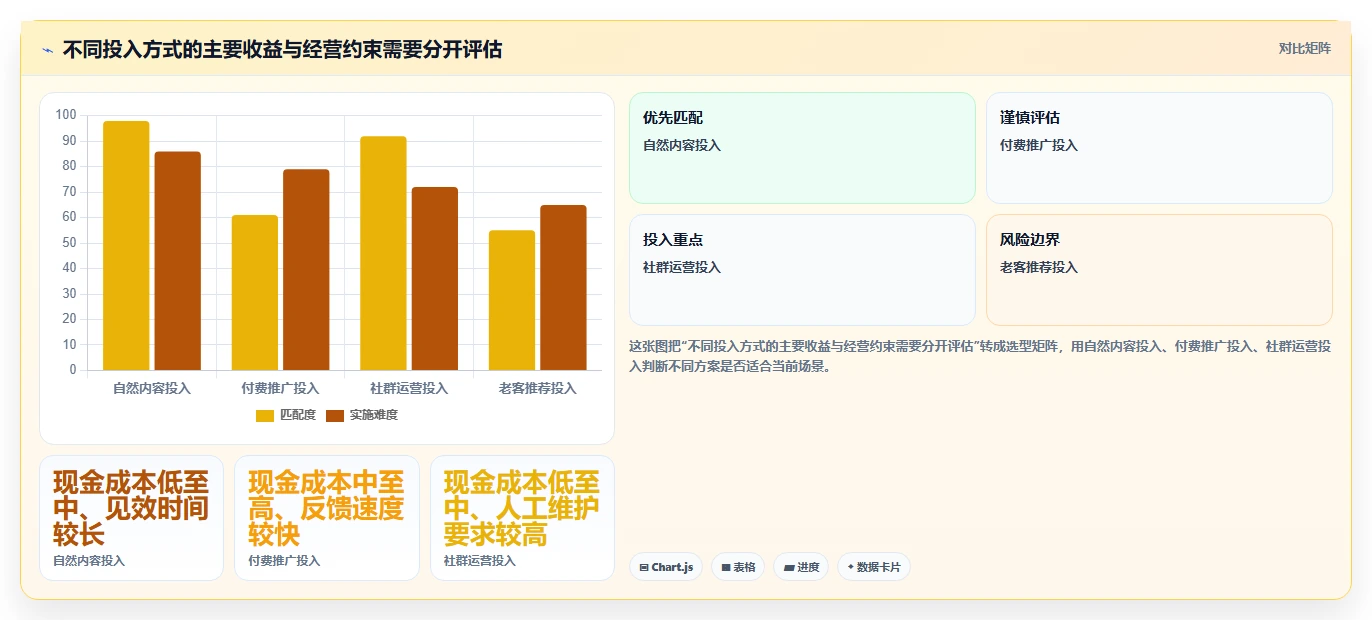Open the 谨慎评估 matrix card
This screenshot has width=1372, height=620.
point(1159,148)
